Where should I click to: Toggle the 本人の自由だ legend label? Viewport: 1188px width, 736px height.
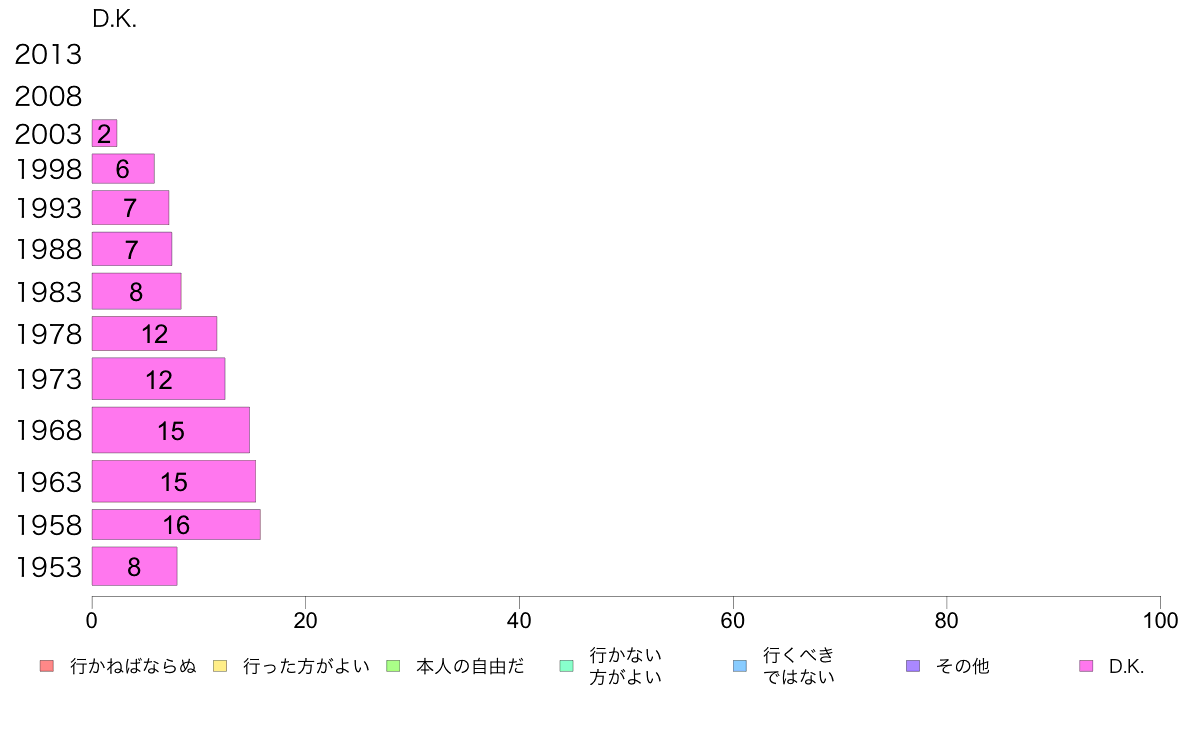pos(470,666)
